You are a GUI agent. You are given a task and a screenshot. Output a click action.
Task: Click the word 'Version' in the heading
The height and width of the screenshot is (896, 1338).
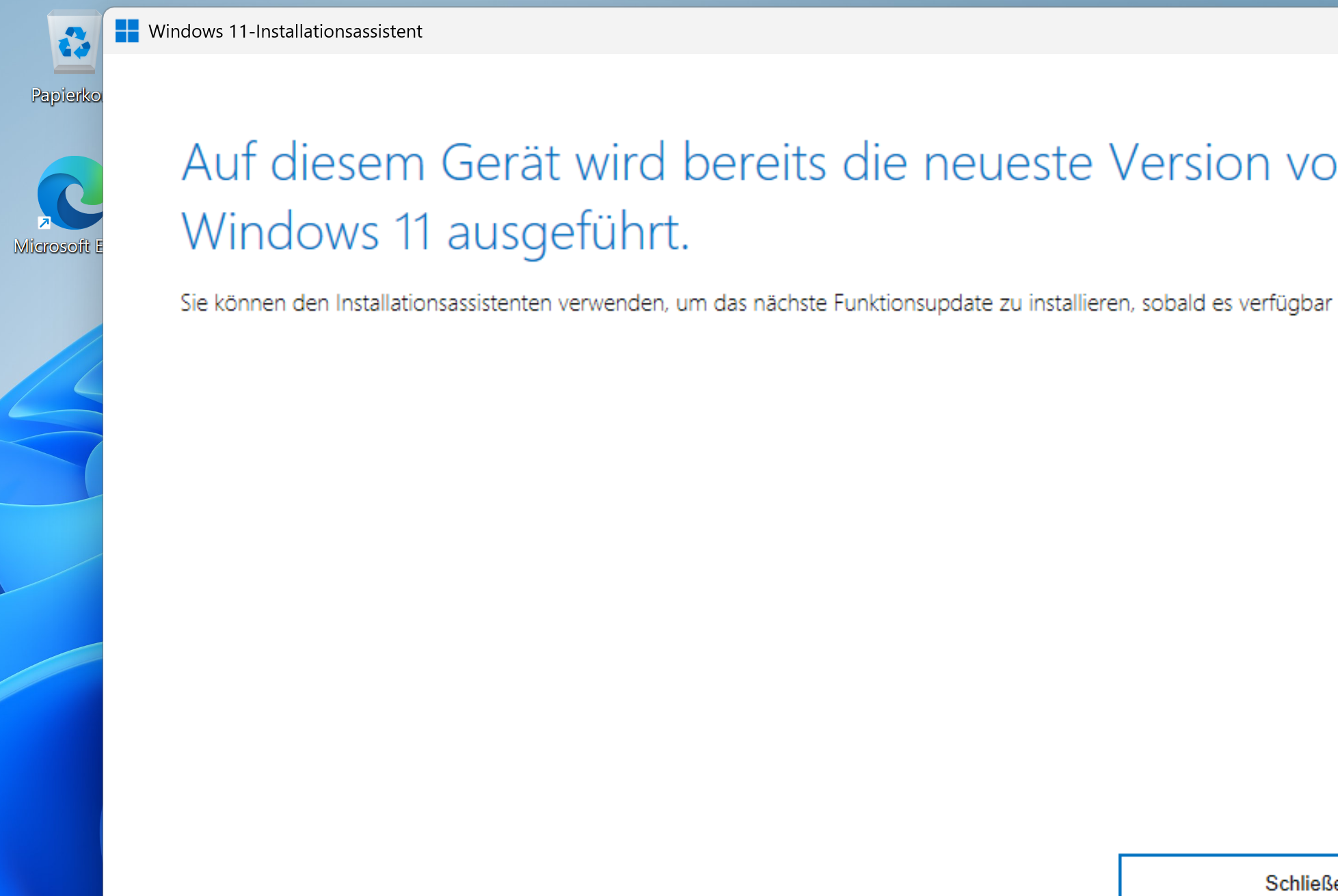coord(1189,163)
